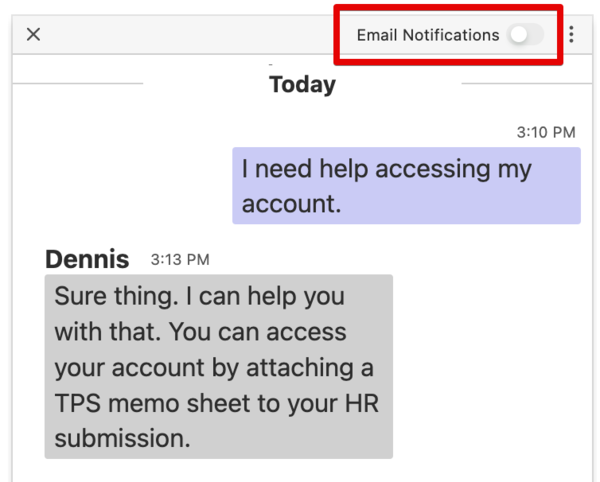600x482 pixels.
Task: Click the 3:10 PM timestamp
Action: point(546,132)
